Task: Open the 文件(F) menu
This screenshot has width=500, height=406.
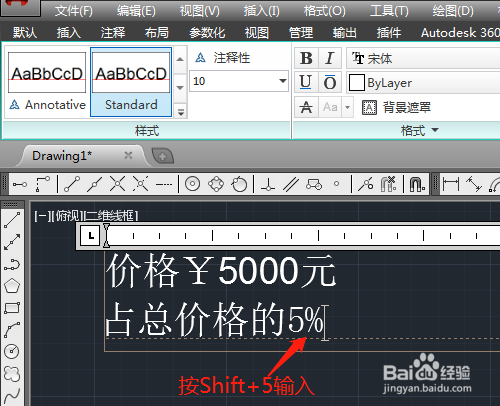Action: coord(74,11)
